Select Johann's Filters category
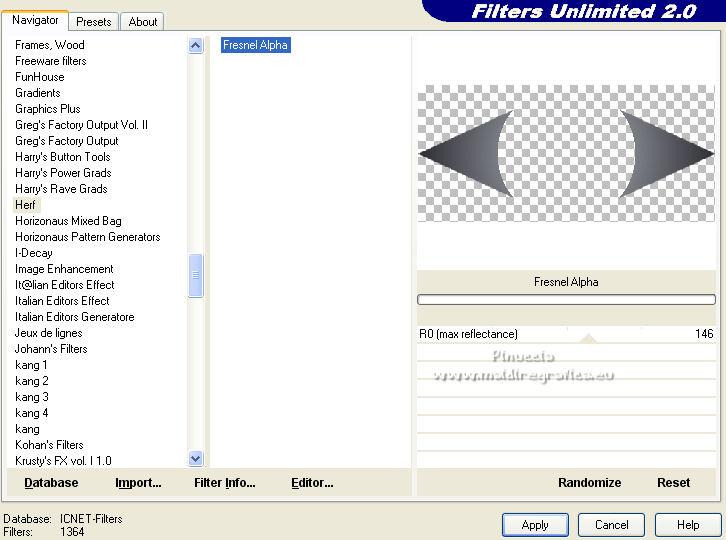This screenshot has width=726, height=540. pyautogui.click(x=51, y=349)
